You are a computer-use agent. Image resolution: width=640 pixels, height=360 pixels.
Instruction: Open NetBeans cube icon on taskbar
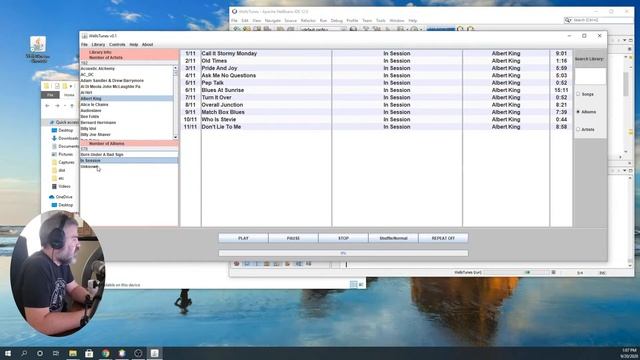pos(122,353)
